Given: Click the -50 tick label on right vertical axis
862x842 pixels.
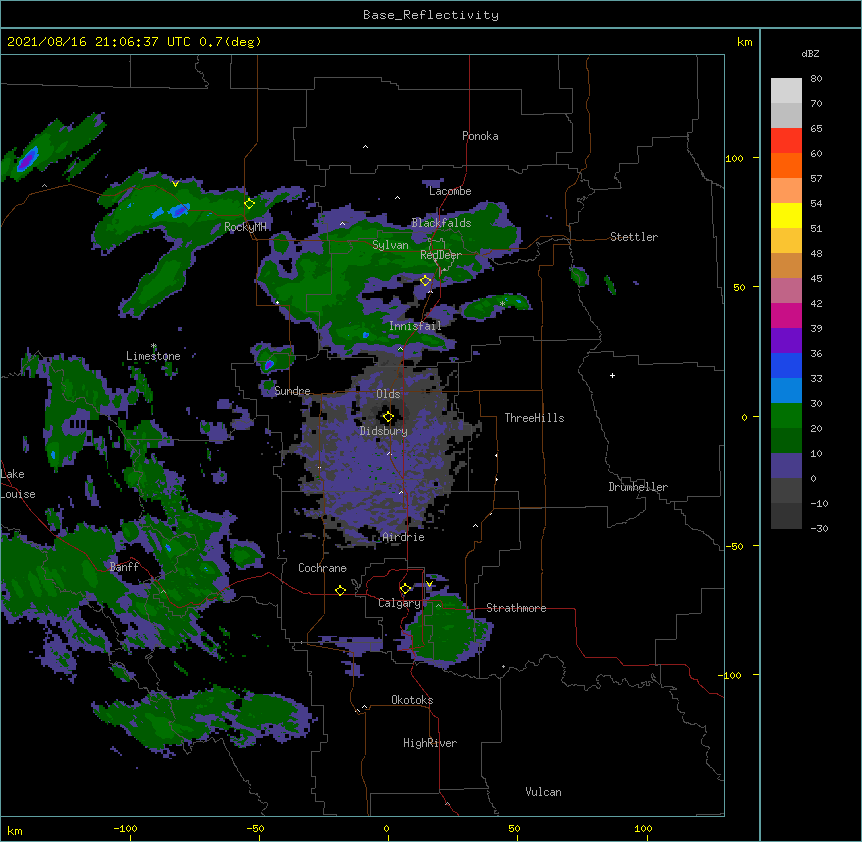Looking at the screenshot, I should tap(734, 546).
